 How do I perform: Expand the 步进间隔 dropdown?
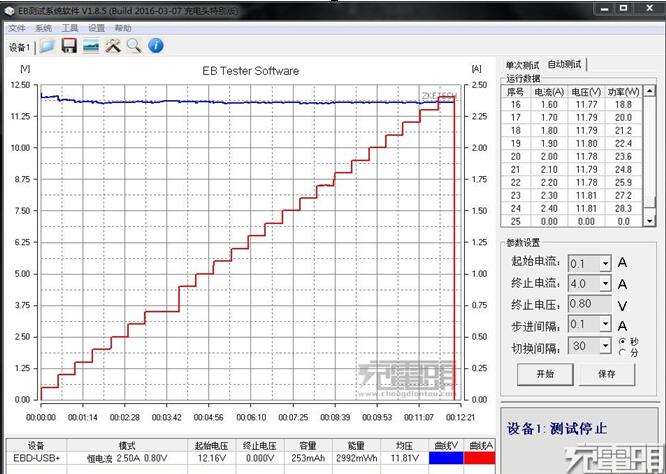click(x=605, y=326)
